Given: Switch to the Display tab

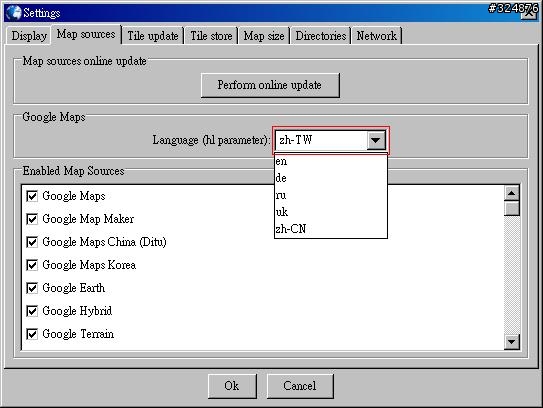Looking at the screenshot, I should pyautogui.click(x=29, y=36).
